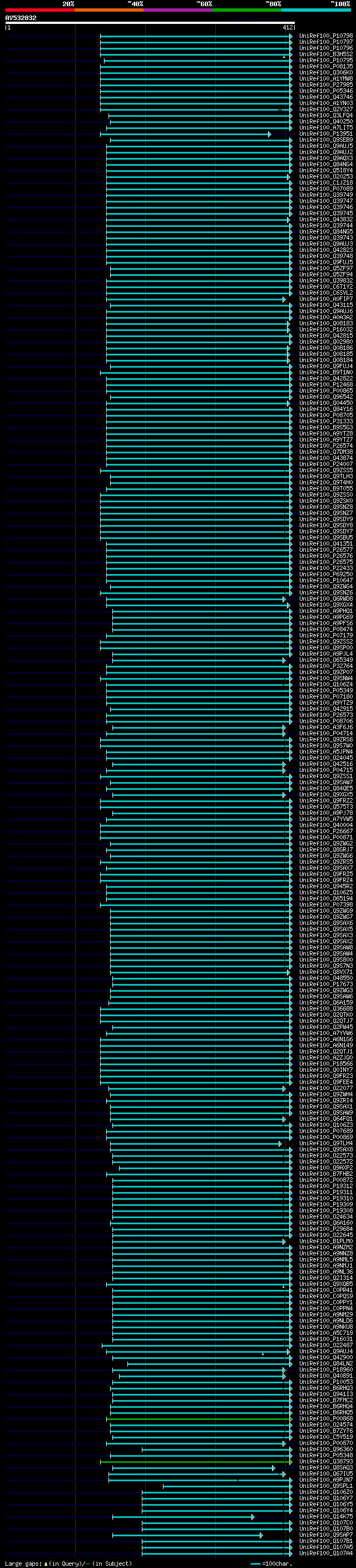Select hit label UniRef100_Q96360

coord(326,1449)
